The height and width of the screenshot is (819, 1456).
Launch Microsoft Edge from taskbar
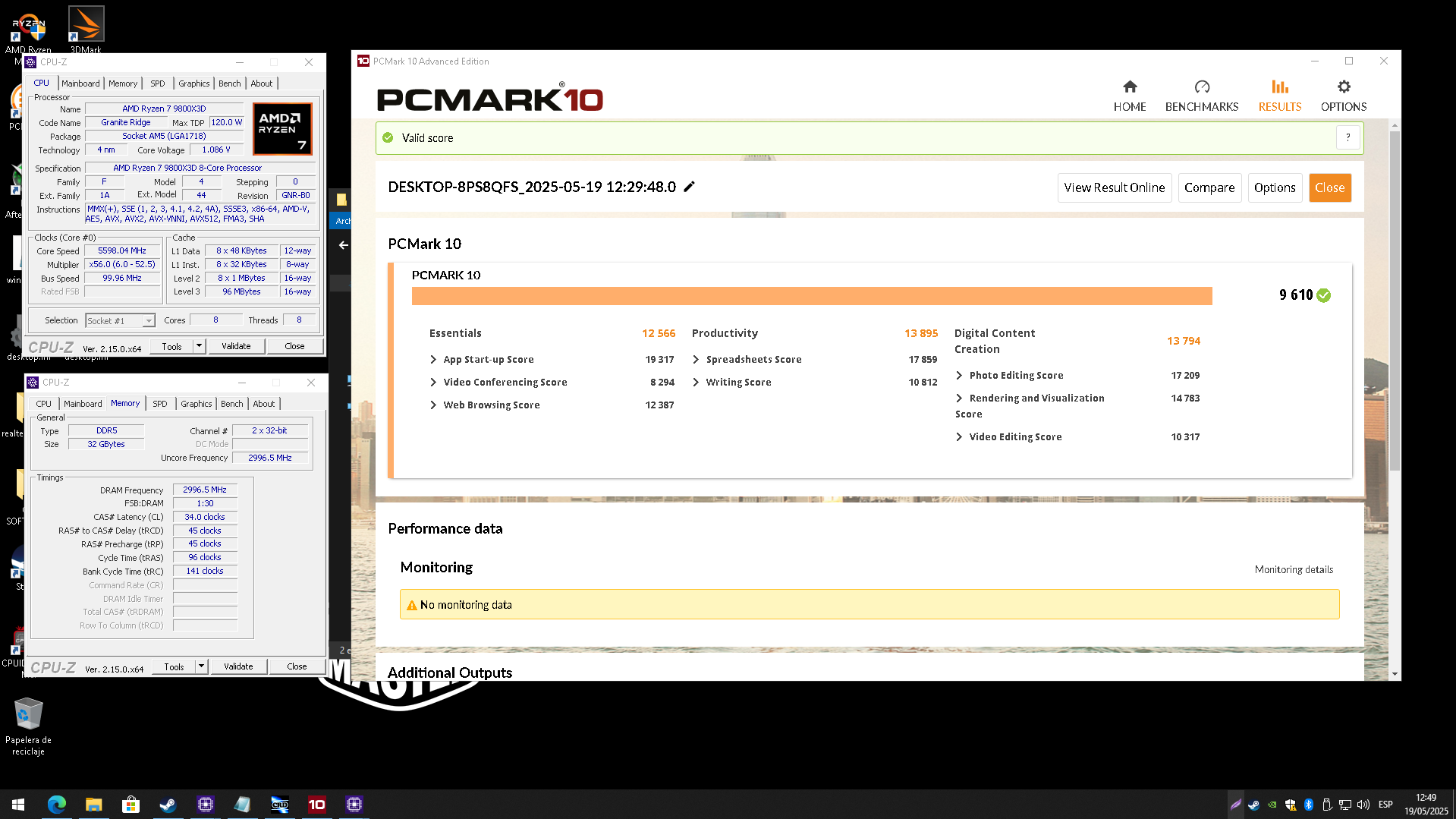click(57, 804)
